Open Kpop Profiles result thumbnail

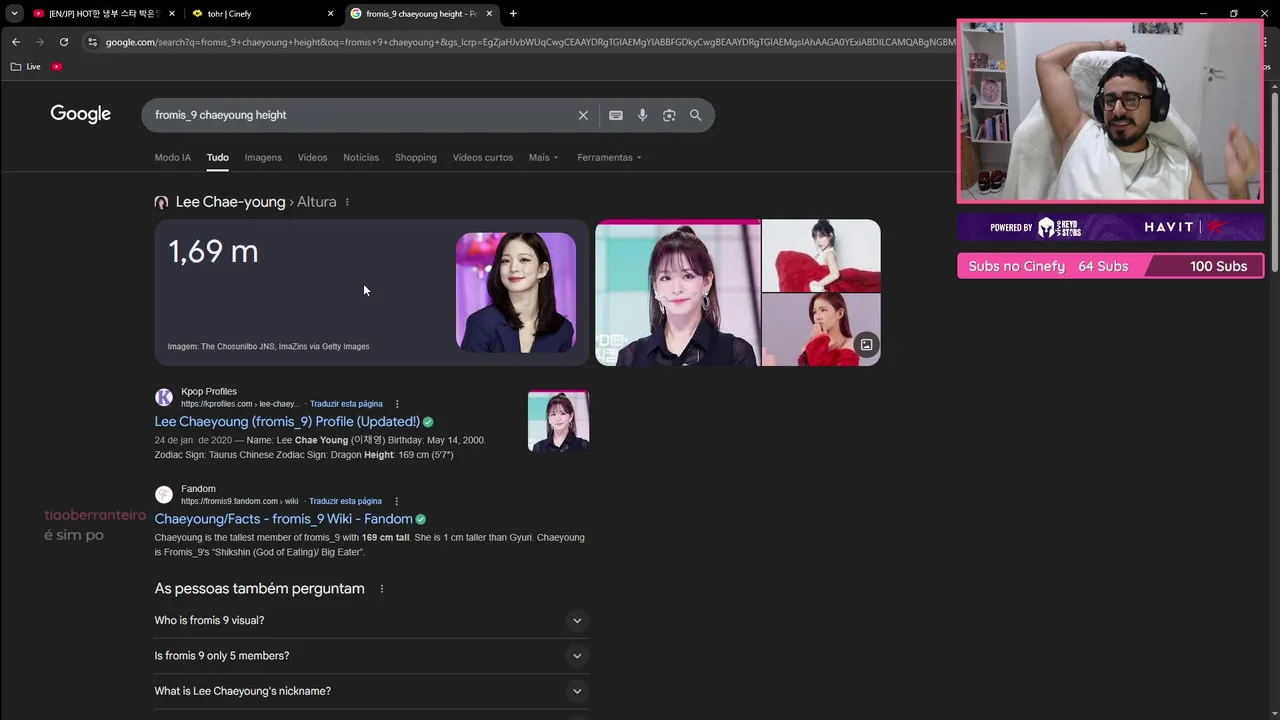click(558, 421)
